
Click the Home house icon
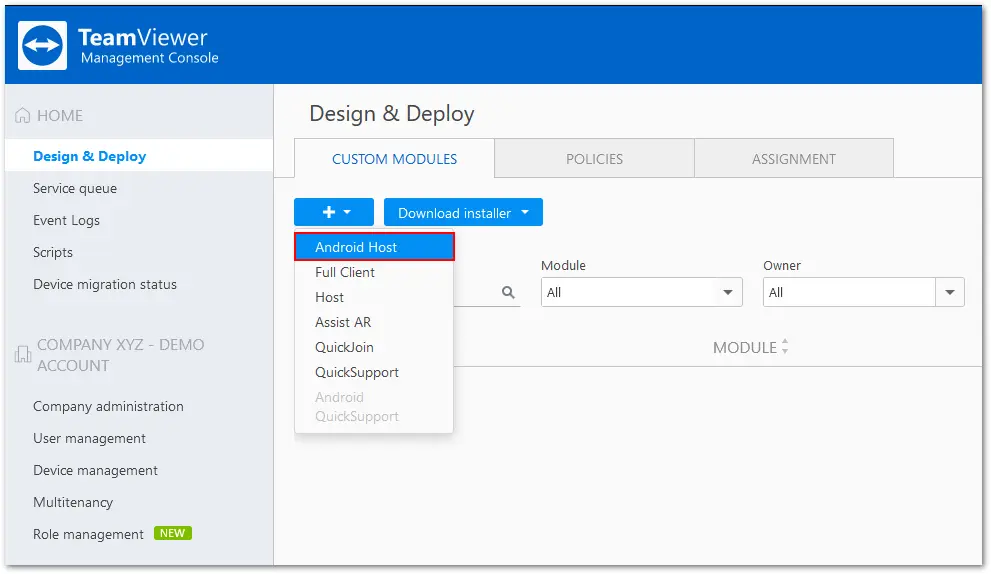pyautogui.click(x=23, y=115)
